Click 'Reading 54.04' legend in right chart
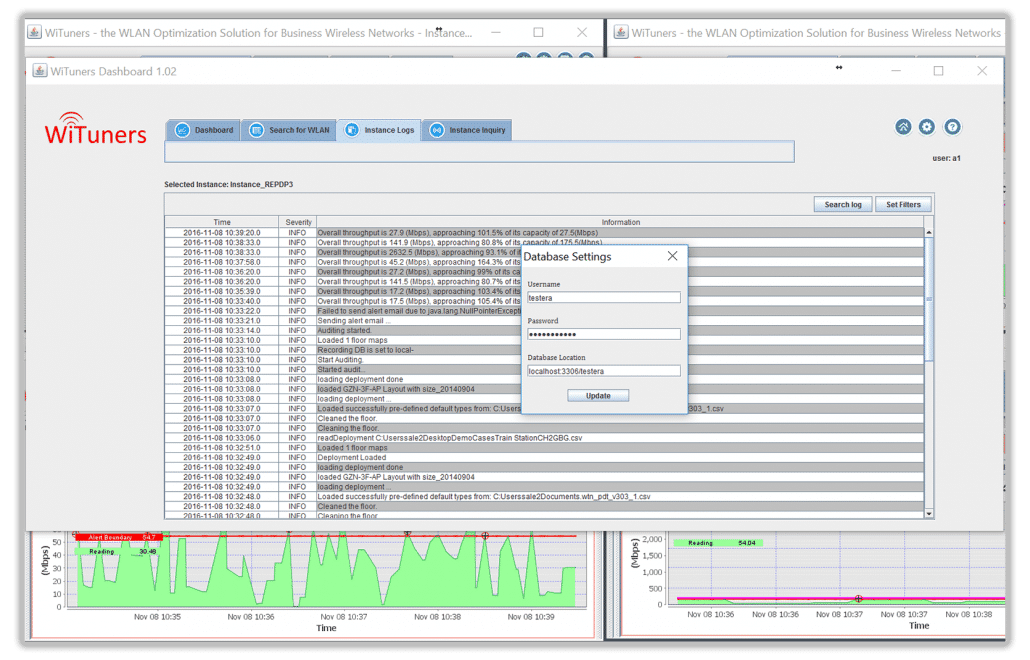This screenshot has height=660, width=1030. click(721, 543)
